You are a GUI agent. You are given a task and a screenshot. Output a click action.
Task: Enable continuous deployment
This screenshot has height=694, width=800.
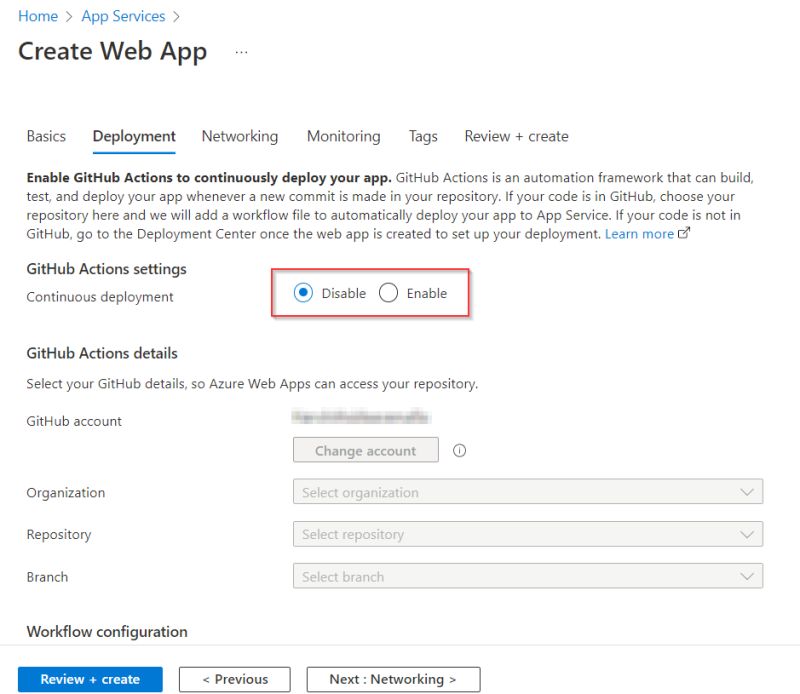387,293
